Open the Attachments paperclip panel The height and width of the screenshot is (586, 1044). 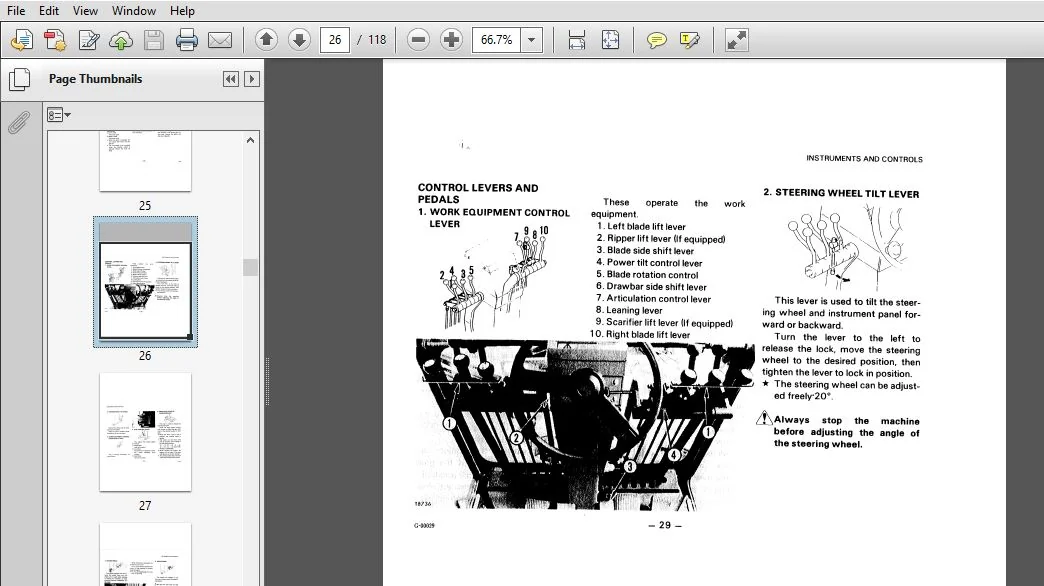click(19, 122)
